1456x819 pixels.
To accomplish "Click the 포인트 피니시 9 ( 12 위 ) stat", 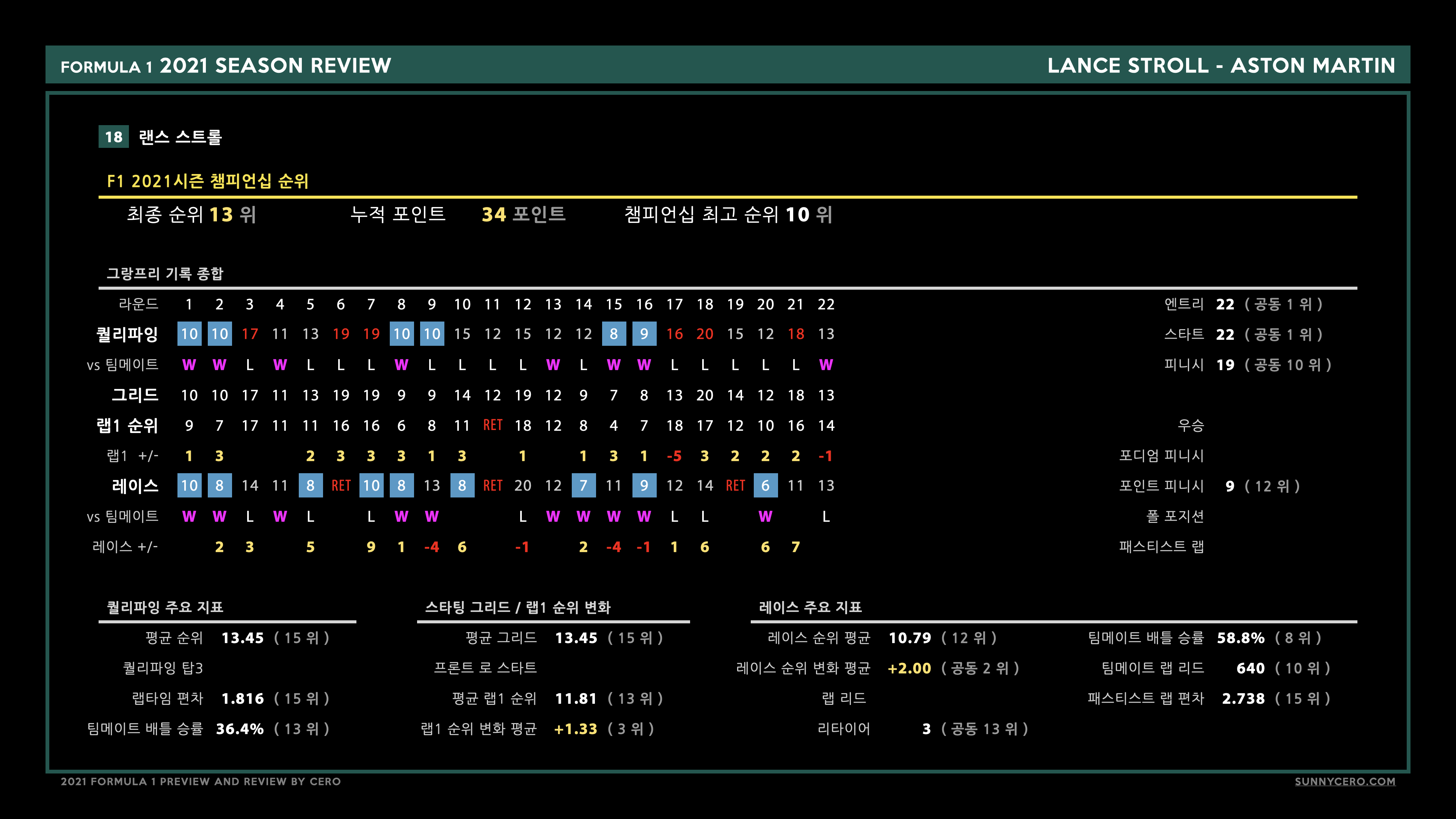I will [x=1210, y=485].
